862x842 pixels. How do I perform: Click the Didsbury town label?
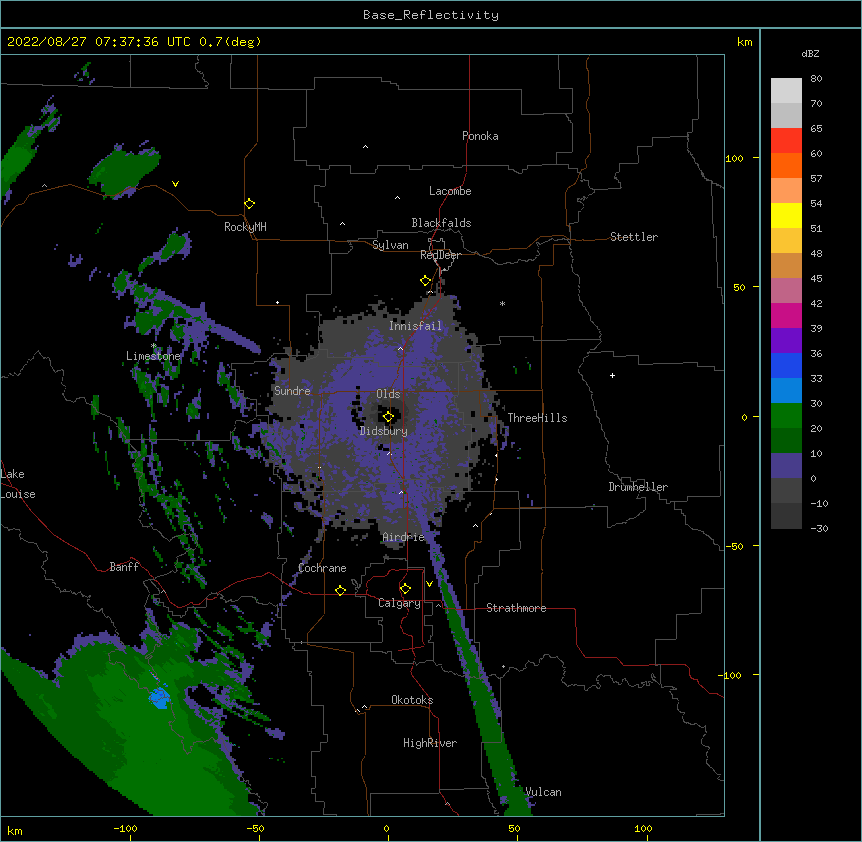click(384, 431)
